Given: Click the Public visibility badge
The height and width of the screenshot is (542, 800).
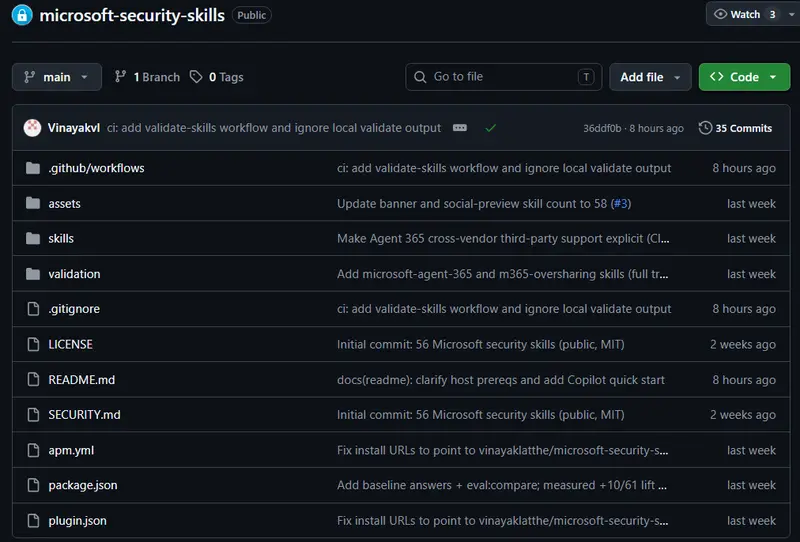Looking at the screenshot, I should (252, 15).
